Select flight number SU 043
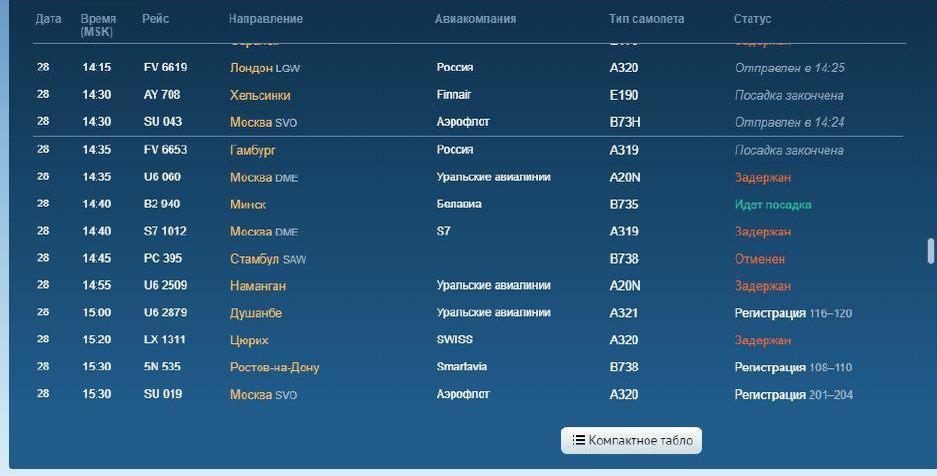937x476 pixels. click(x=163, y=122)
